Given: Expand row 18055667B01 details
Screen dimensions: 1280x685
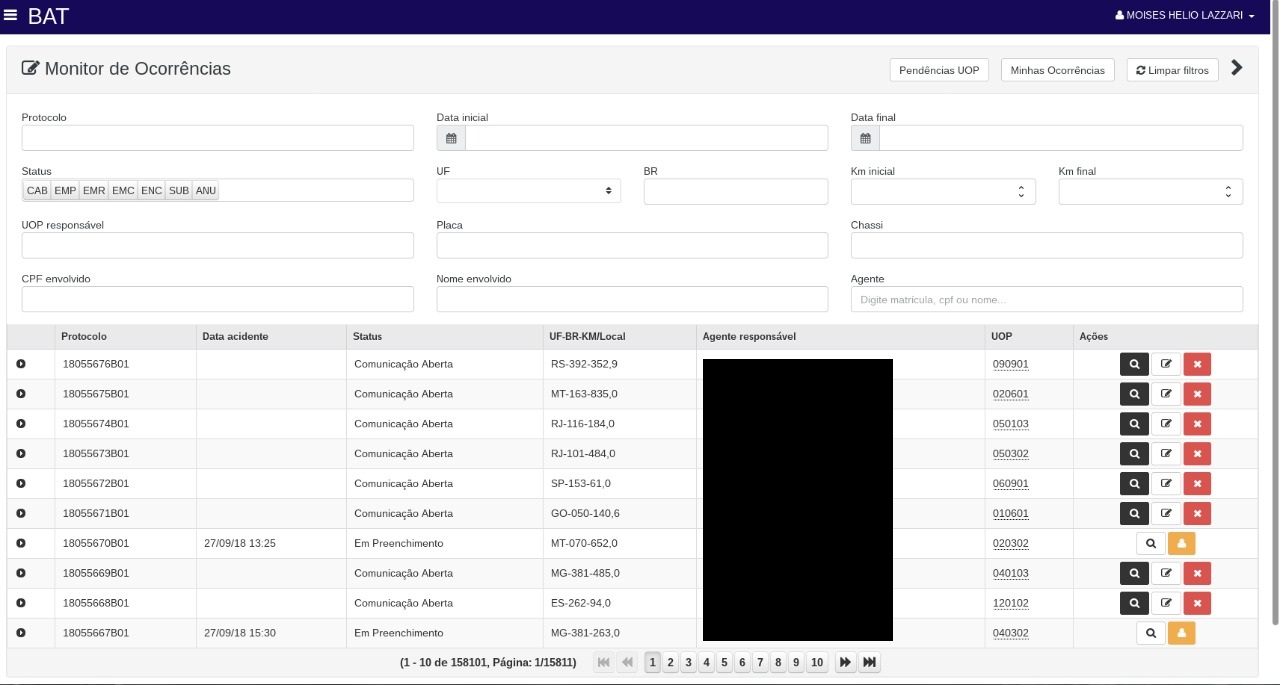Looking at the screenshot, I should click(21, 633).
